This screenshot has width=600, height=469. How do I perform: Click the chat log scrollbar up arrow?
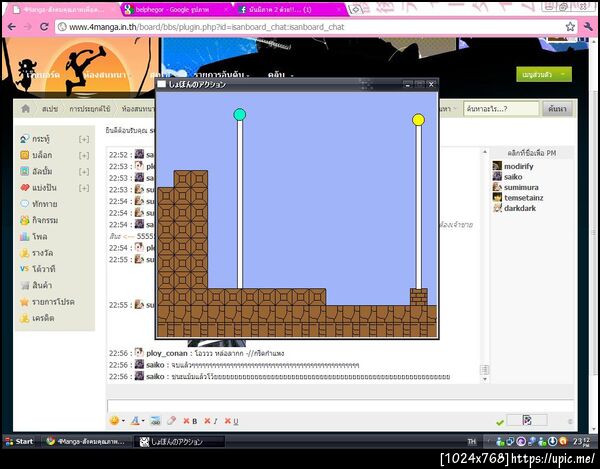pos(484,152)
